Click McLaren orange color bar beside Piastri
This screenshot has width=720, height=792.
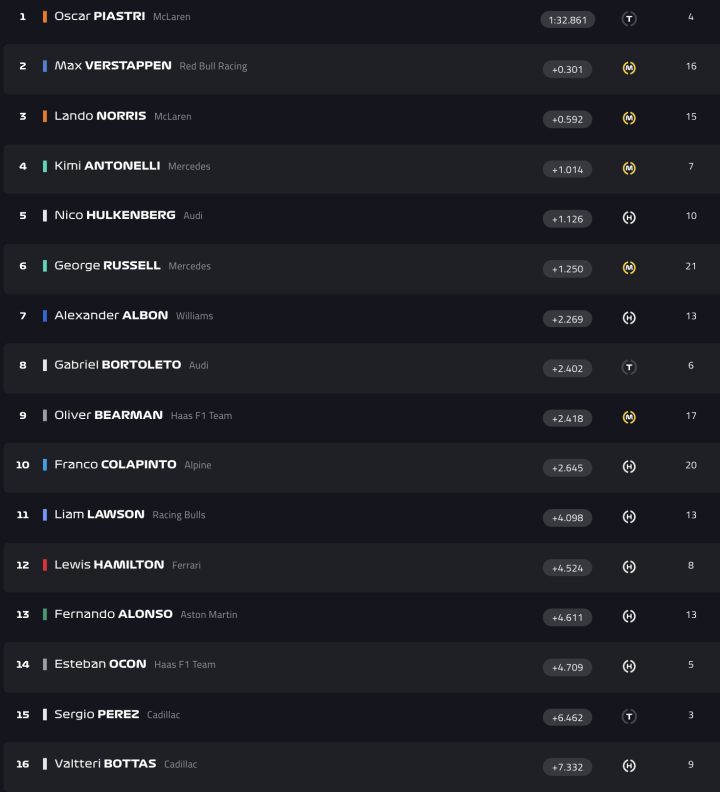pos(45,17)
